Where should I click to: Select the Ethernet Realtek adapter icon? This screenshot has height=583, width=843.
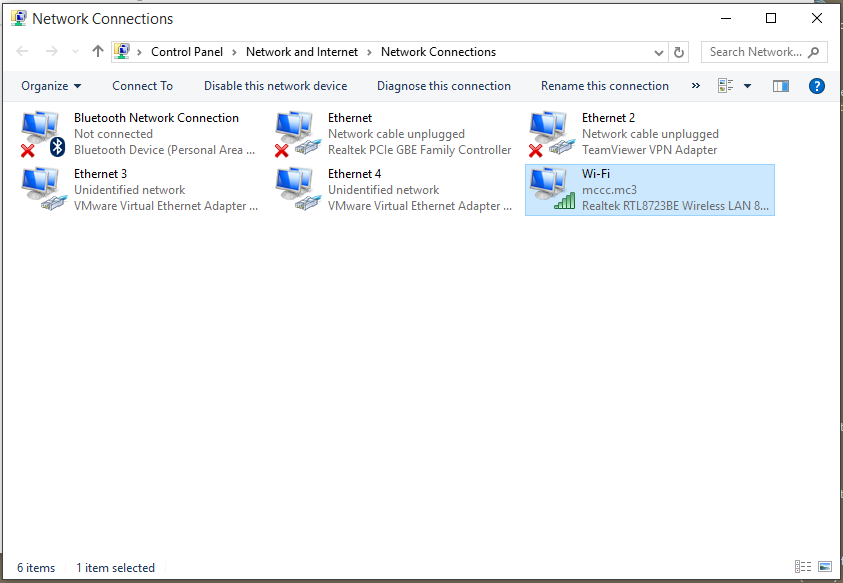(x=296, y=134)
